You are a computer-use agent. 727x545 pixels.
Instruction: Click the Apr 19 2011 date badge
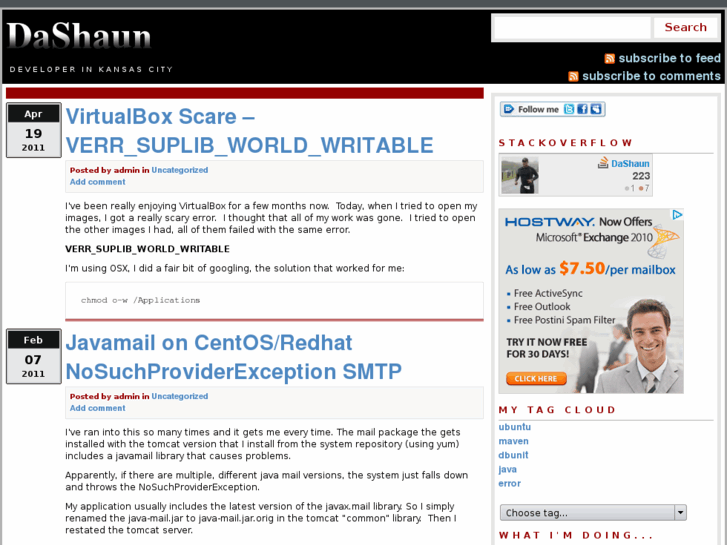pyautogui.click(x=33, y=130)
